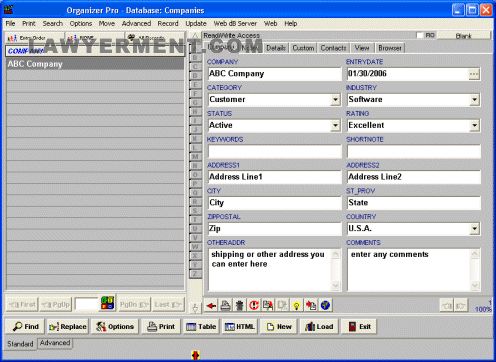Click the greyed-out previous record arrow near 100%
Screen dimensions: 496x362
point(447,305)
